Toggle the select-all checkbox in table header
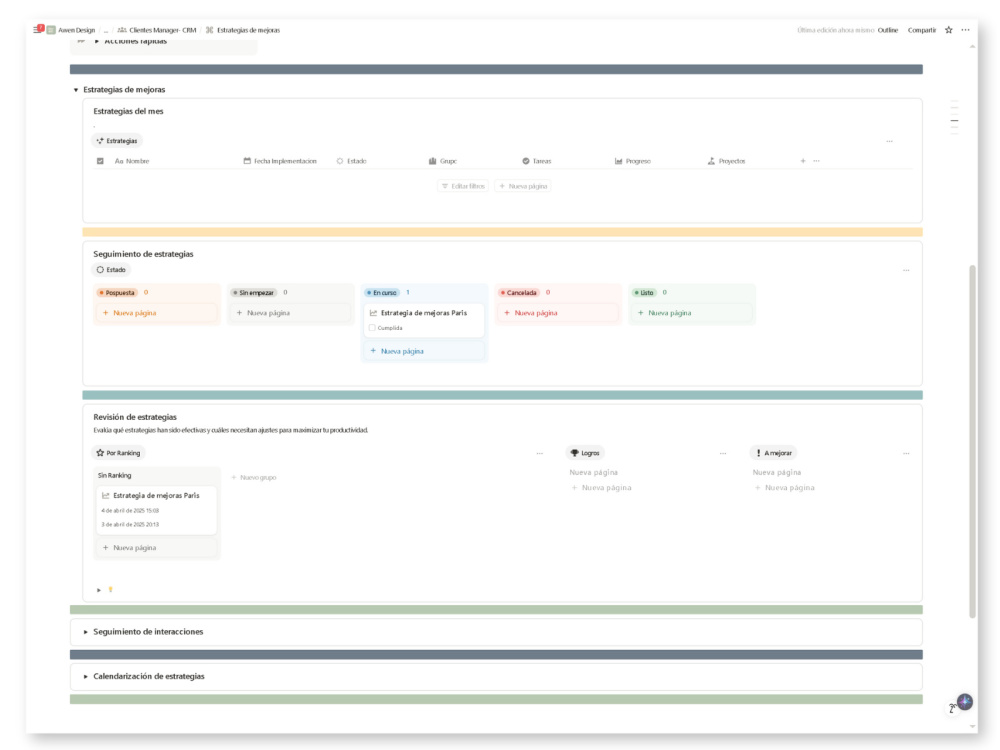 (x=100, y=161)
